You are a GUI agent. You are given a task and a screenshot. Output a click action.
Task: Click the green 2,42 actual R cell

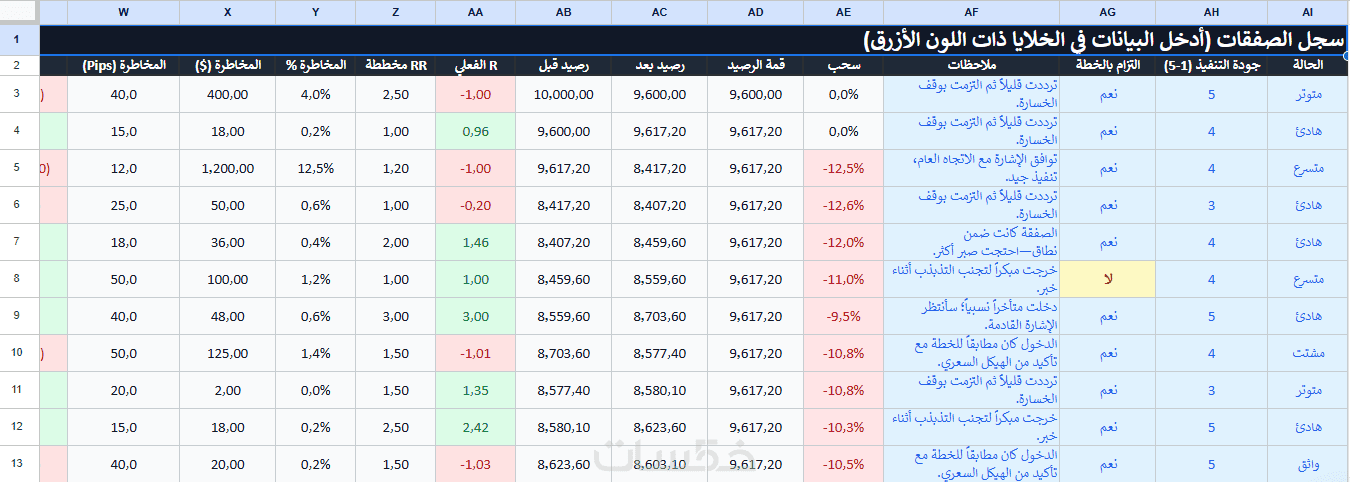pyautogui.click(x=475, y=427)
